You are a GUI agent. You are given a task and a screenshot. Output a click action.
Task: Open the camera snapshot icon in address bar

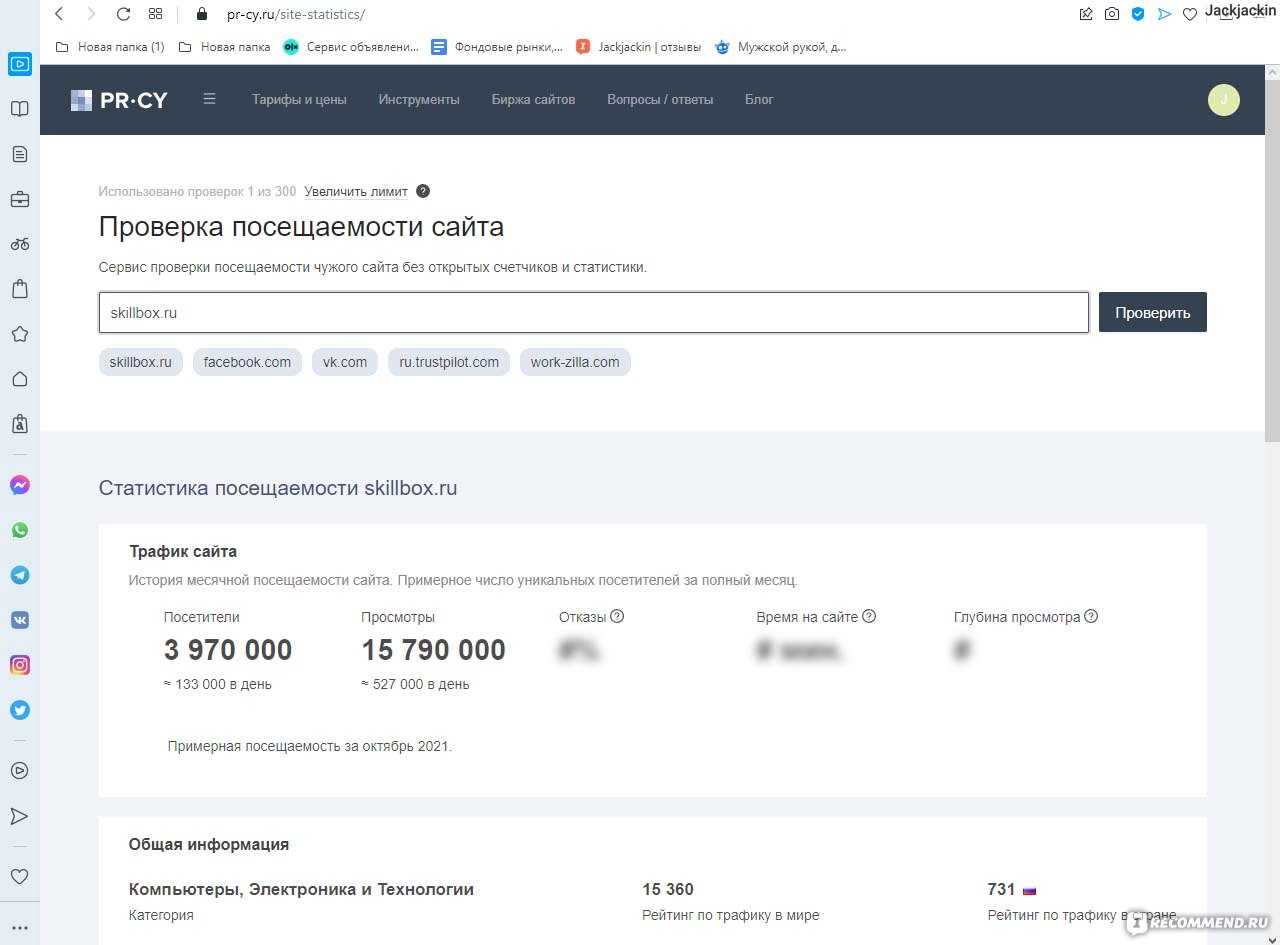pos(1112,14)
